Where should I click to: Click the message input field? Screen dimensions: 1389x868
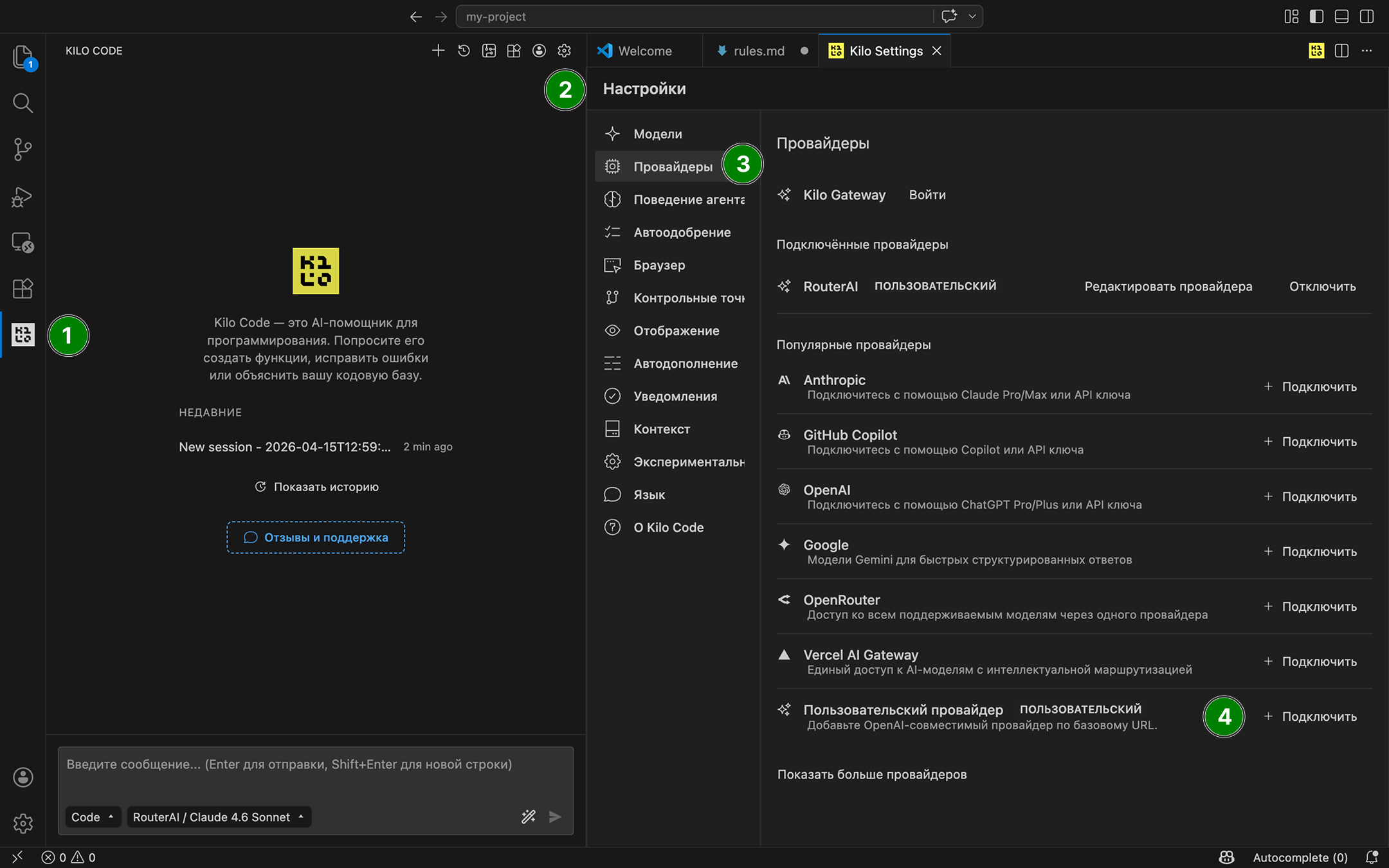tap(315, 765)
